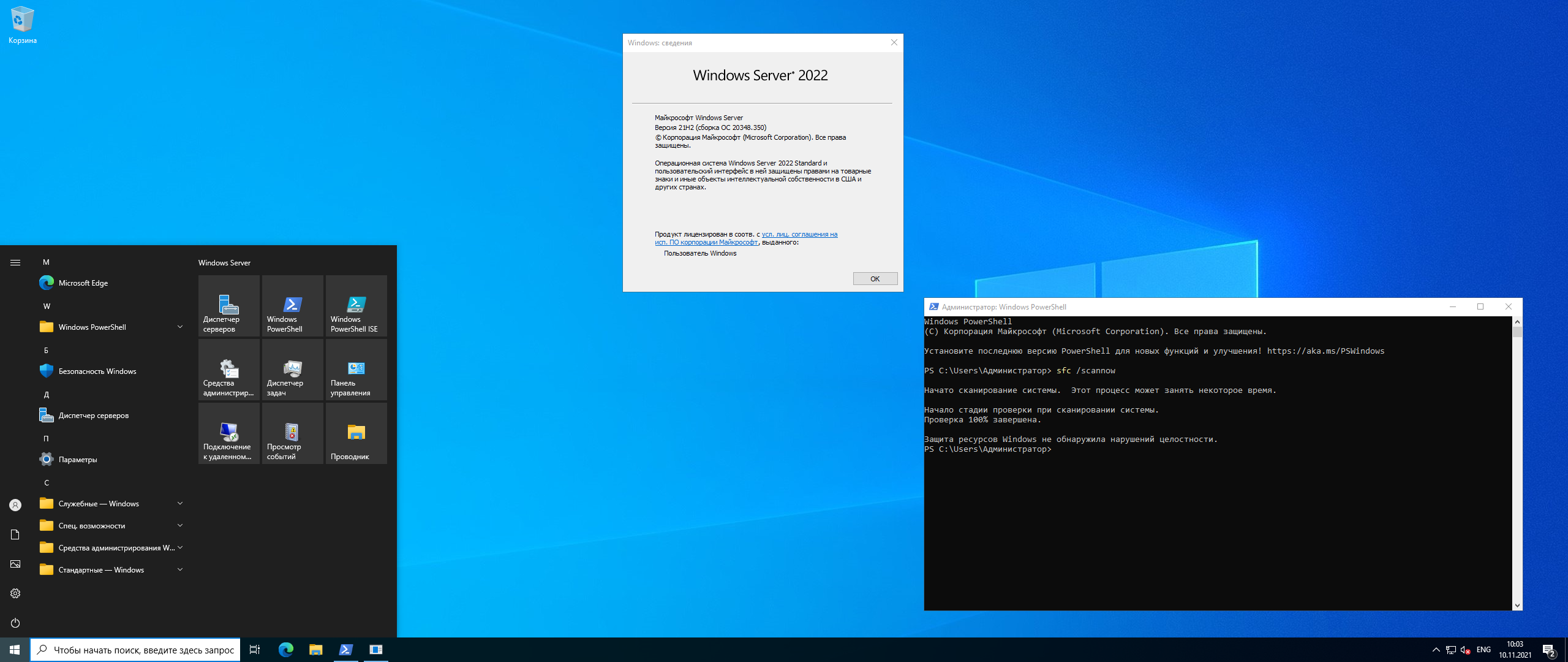Click the Power icon in Start sidebar

pyautogui.click(x=15, y=623)
